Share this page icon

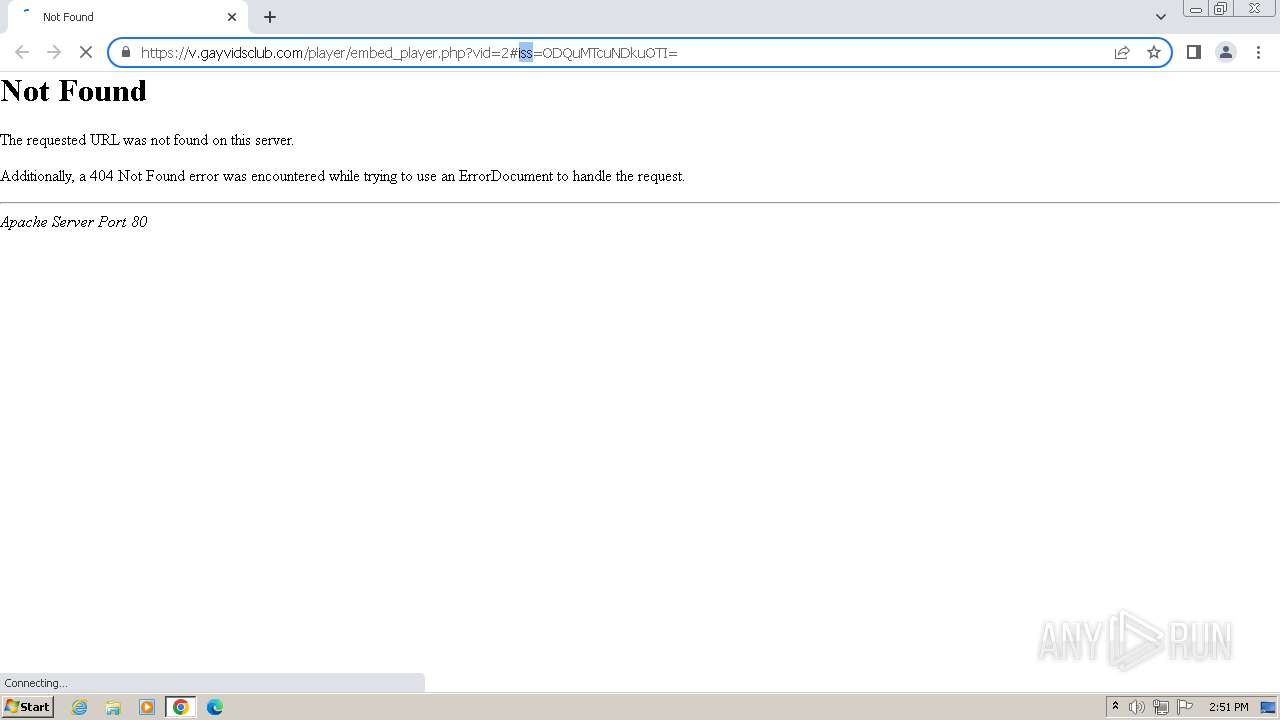pyautogui.click(x=1122, y=52)
